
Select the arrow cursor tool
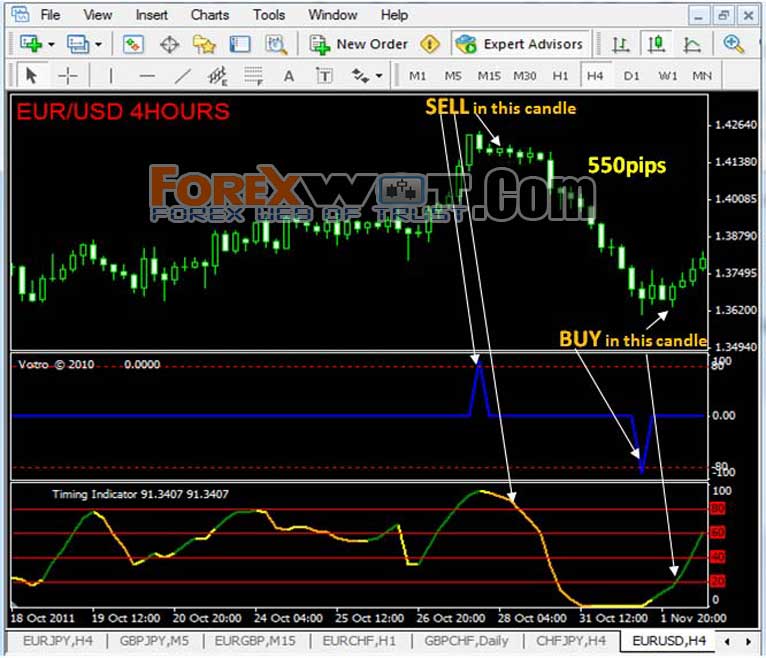(31, 76)
